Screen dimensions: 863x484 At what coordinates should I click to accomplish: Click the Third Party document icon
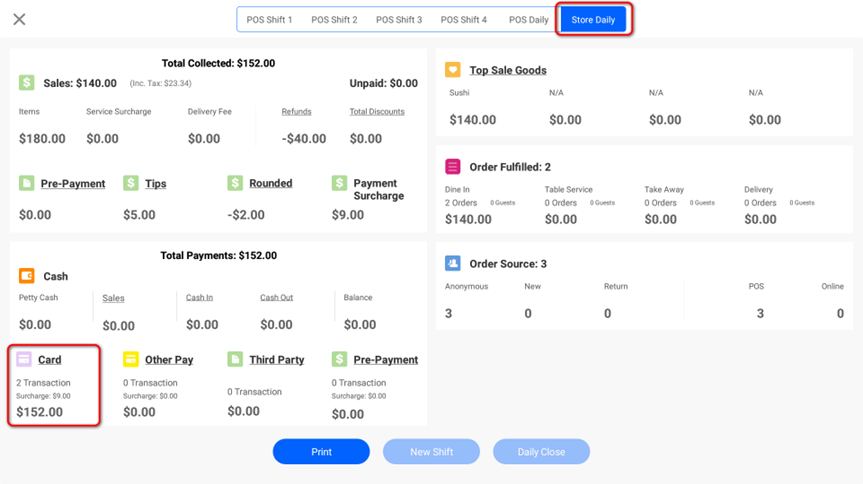coord(235,360)
